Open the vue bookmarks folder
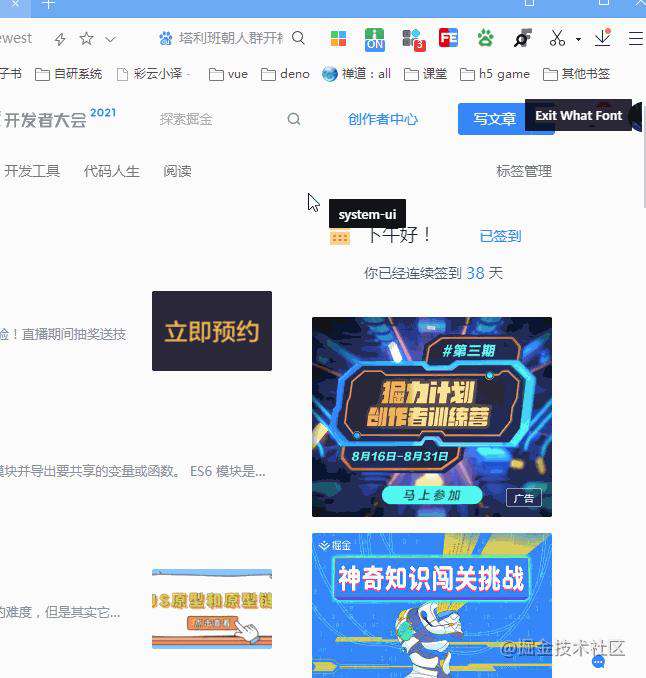 tap(228, 74)
